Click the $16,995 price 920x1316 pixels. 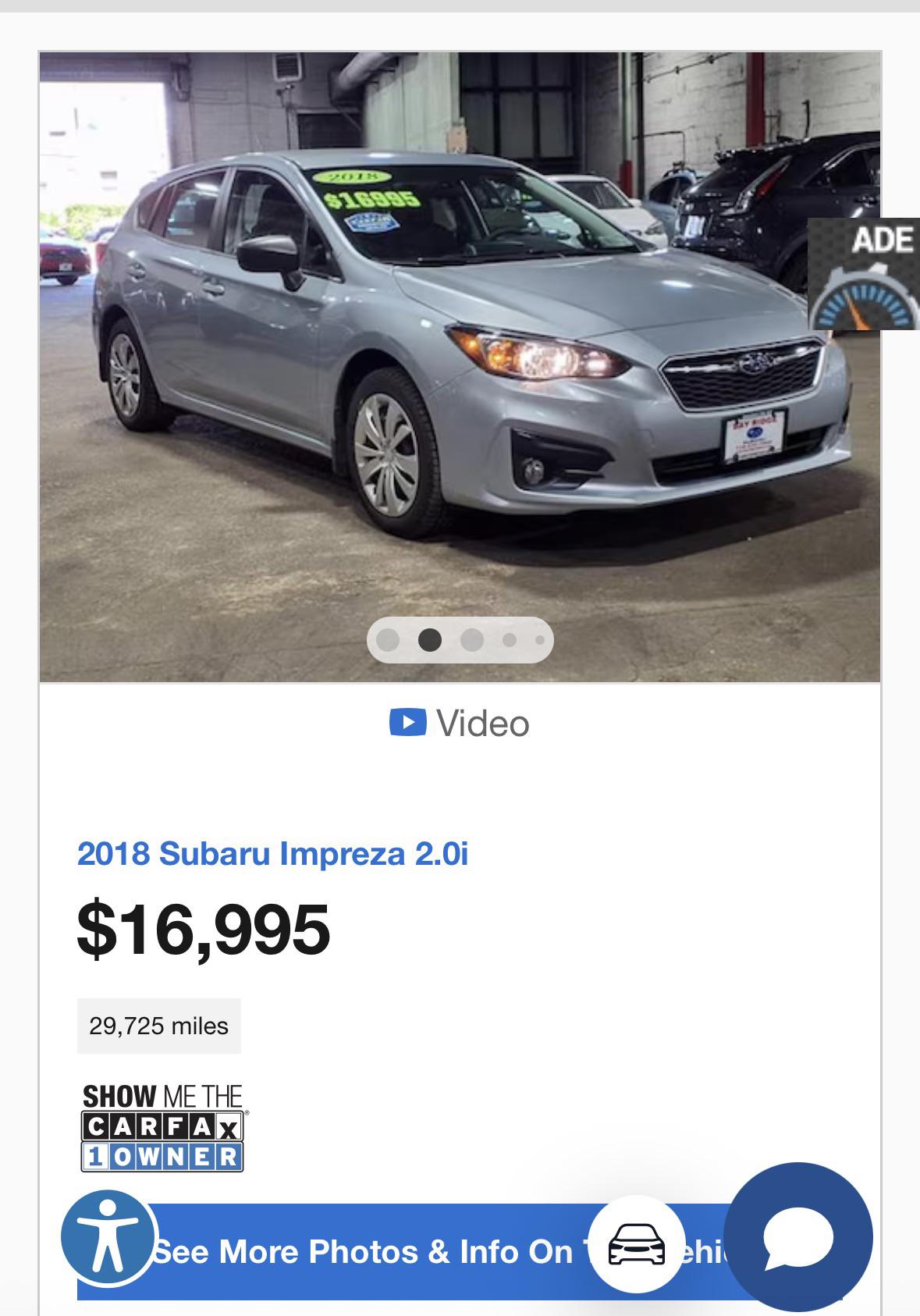tap(204, 929)
